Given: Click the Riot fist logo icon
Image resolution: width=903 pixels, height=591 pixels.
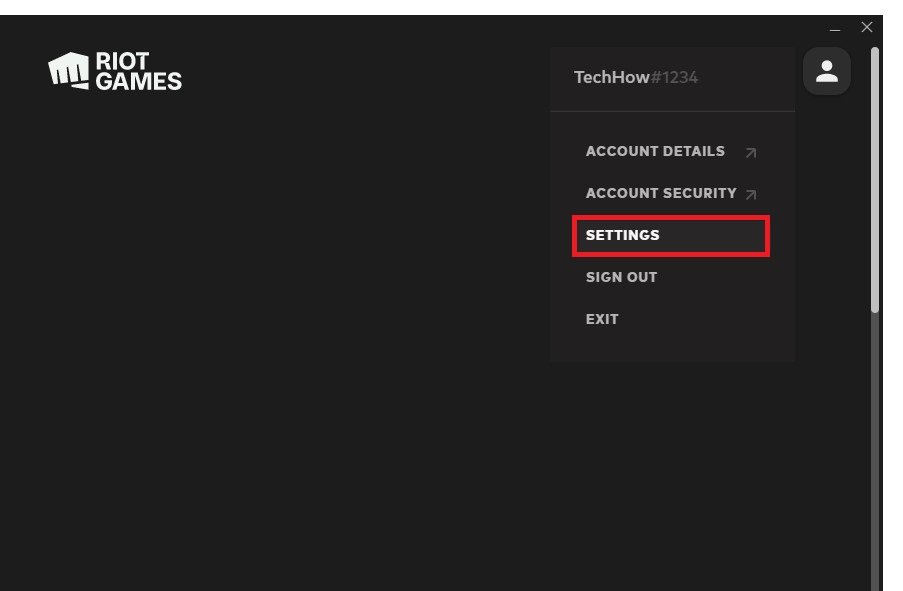Looking at the screenshot, I should (x=69, y=71).
